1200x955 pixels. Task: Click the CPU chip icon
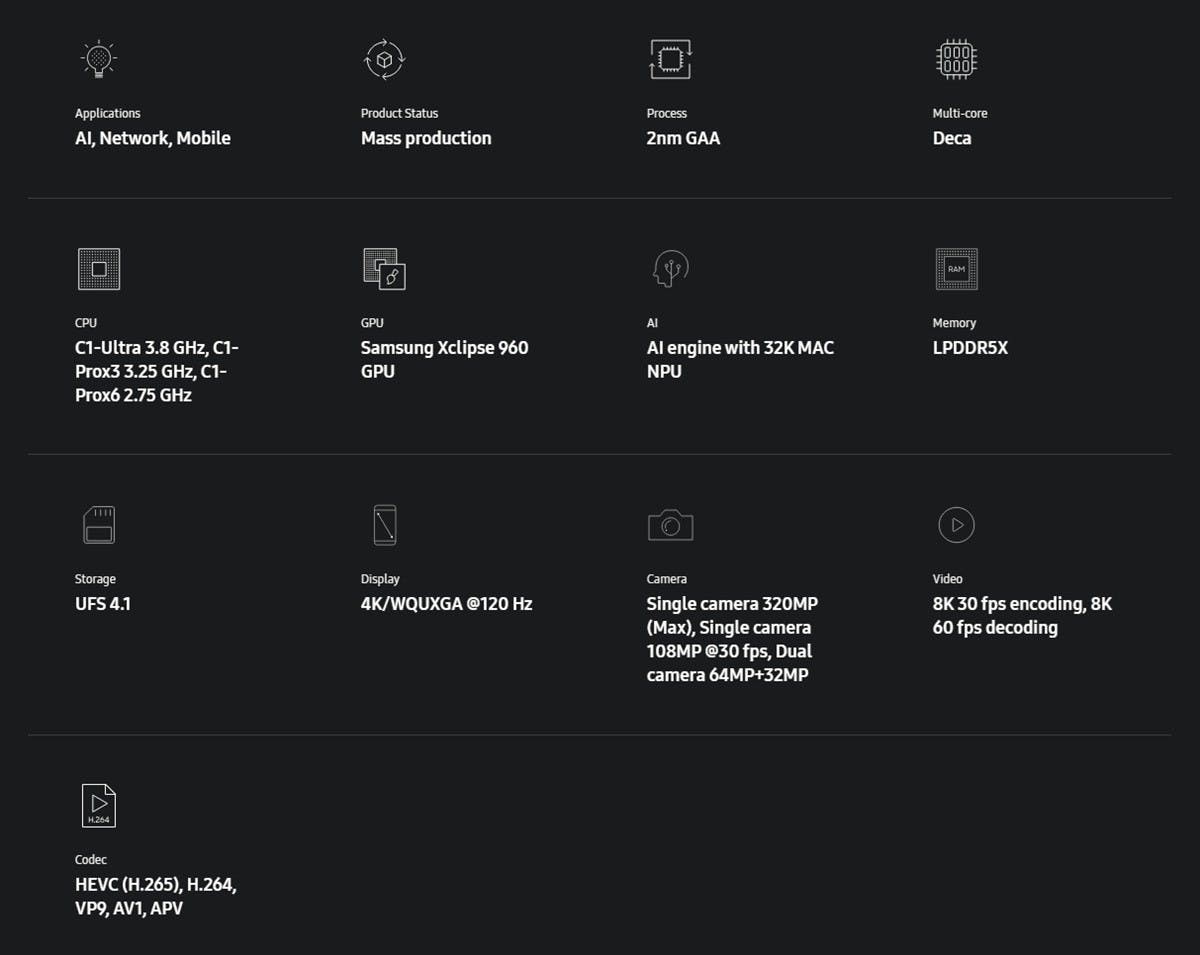[x=98, y=269]
